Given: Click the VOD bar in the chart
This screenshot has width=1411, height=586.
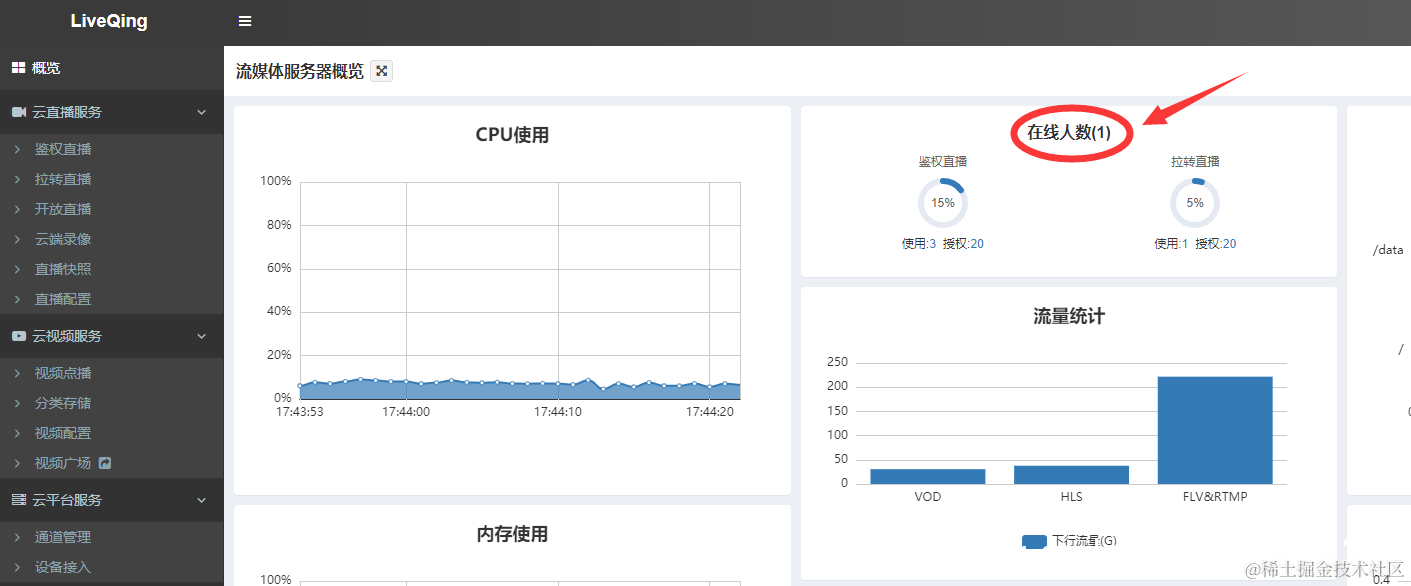Looking at the screenshot, I should coord(928,476).
